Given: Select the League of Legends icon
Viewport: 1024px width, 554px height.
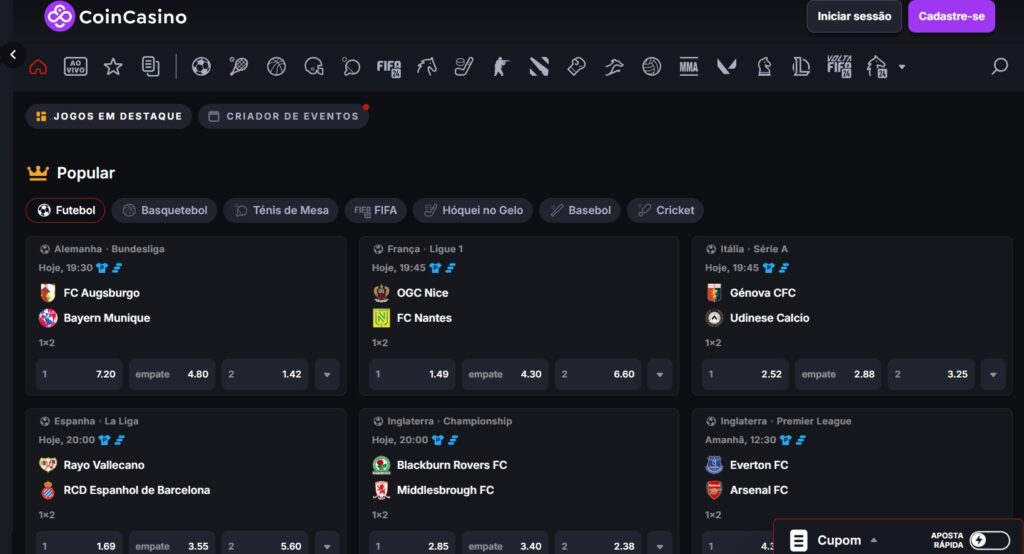Looking at the screenshot, I should click(x=801, y=67).
